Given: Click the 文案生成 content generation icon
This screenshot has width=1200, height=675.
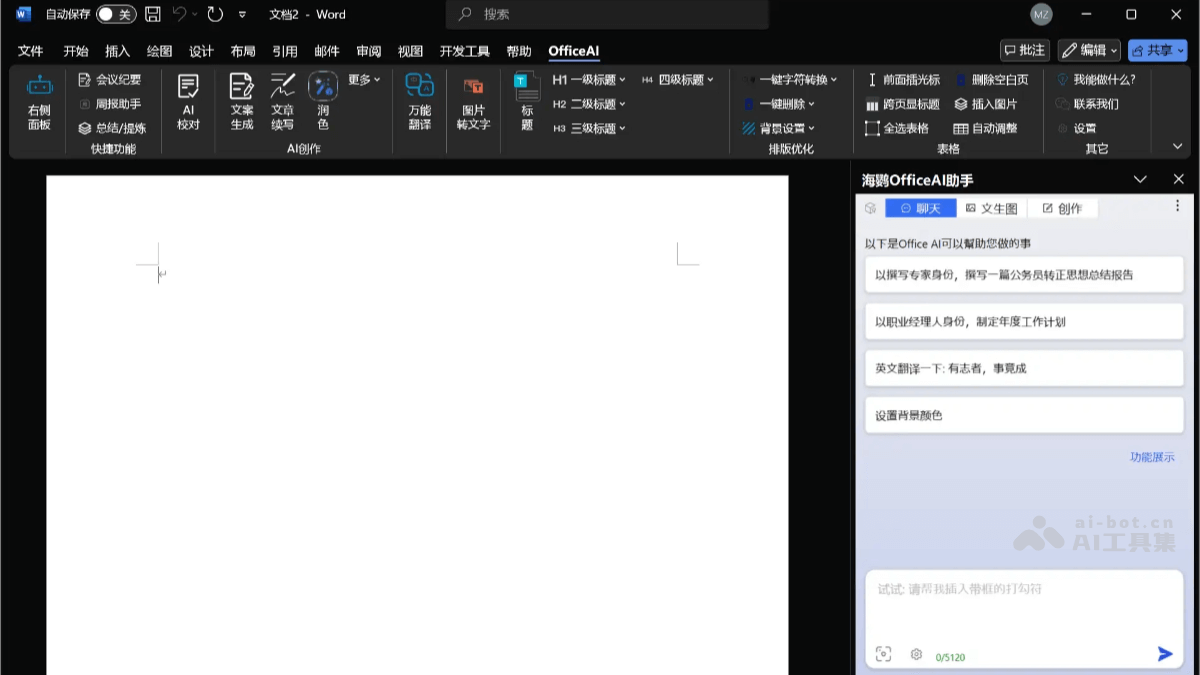Looking at the screenshot, I should [242, 100].
